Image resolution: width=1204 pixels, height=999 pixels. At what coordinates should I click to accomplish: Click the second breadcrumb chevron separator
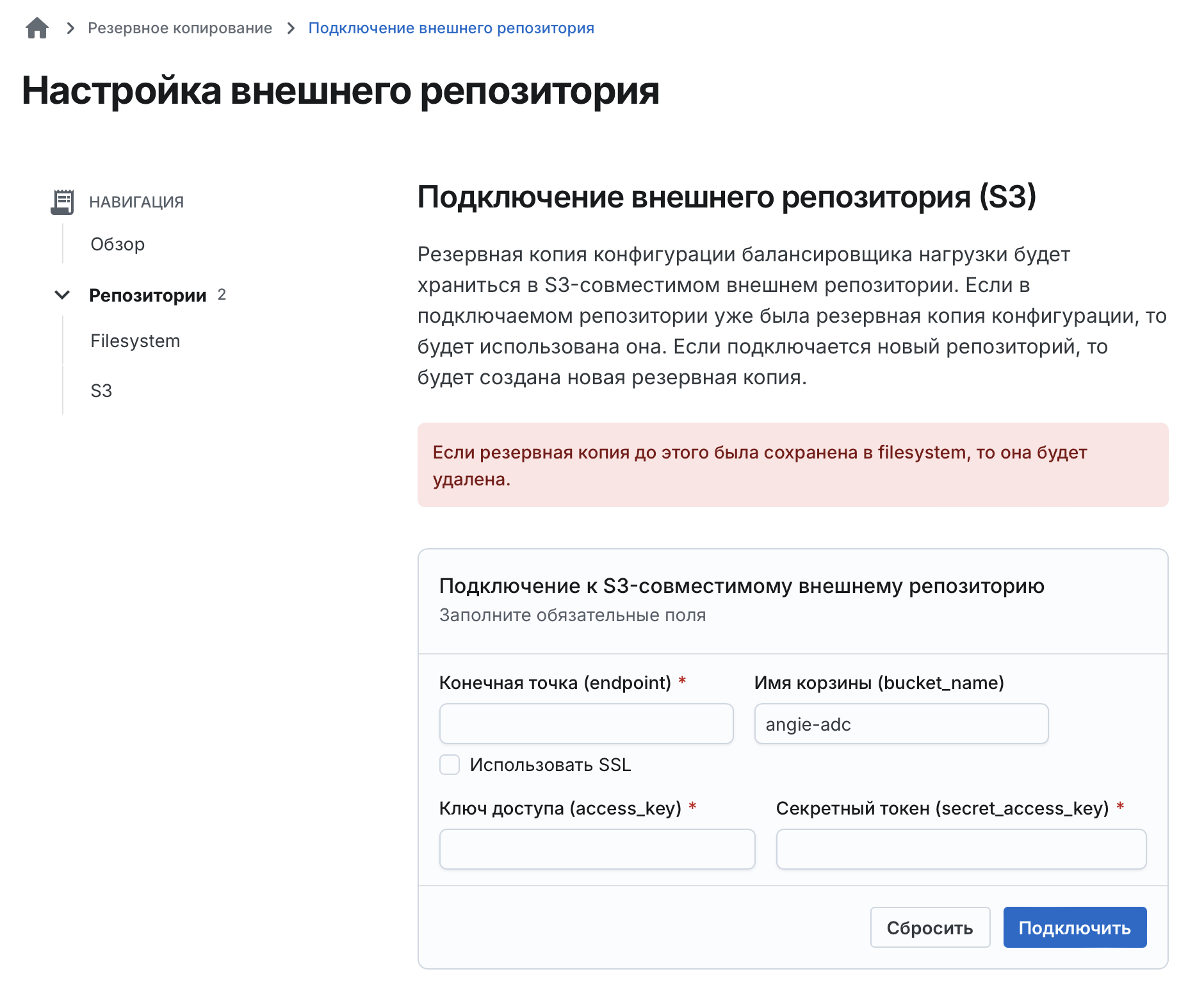[x=291, y=28]
